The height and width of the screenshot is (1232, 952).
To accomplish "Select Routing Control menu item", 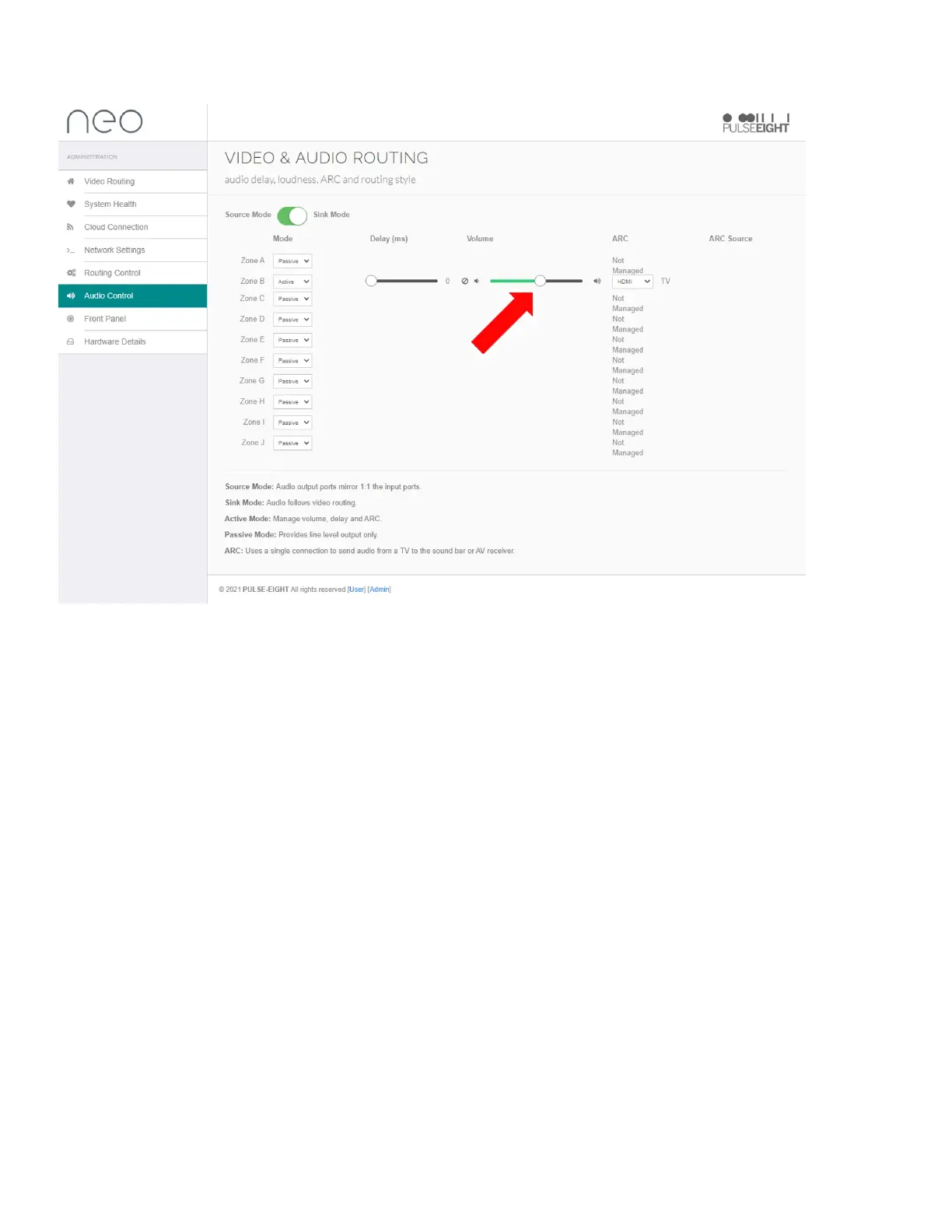I will (x=132, y=273).
